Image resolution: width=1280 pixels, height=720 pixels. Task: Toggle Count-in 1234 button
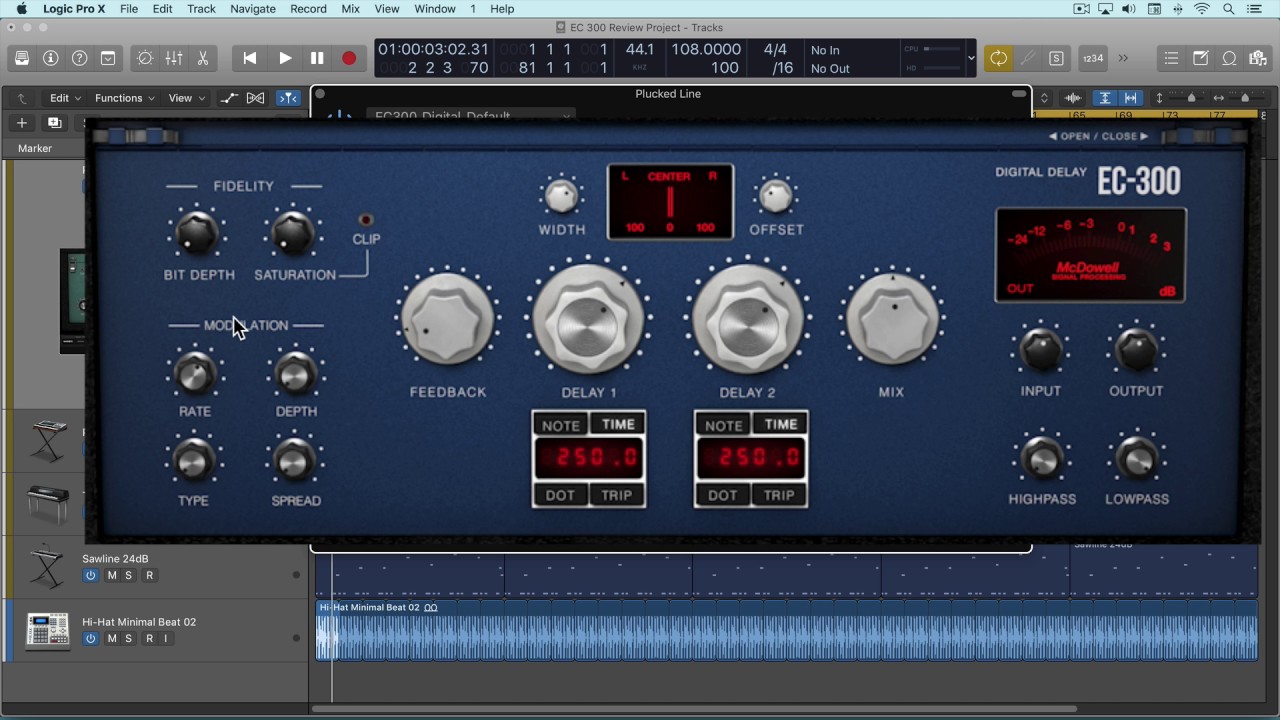point(1093,58)
